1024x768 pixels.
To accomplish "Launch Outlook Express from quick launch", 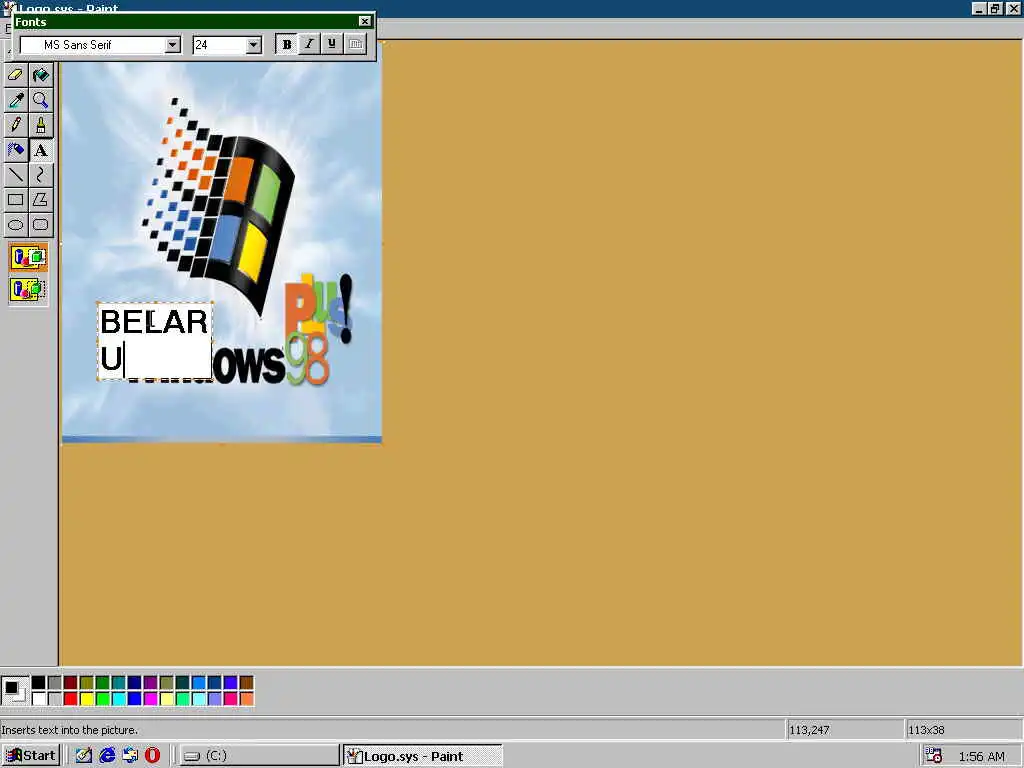I will pos(130,756).
